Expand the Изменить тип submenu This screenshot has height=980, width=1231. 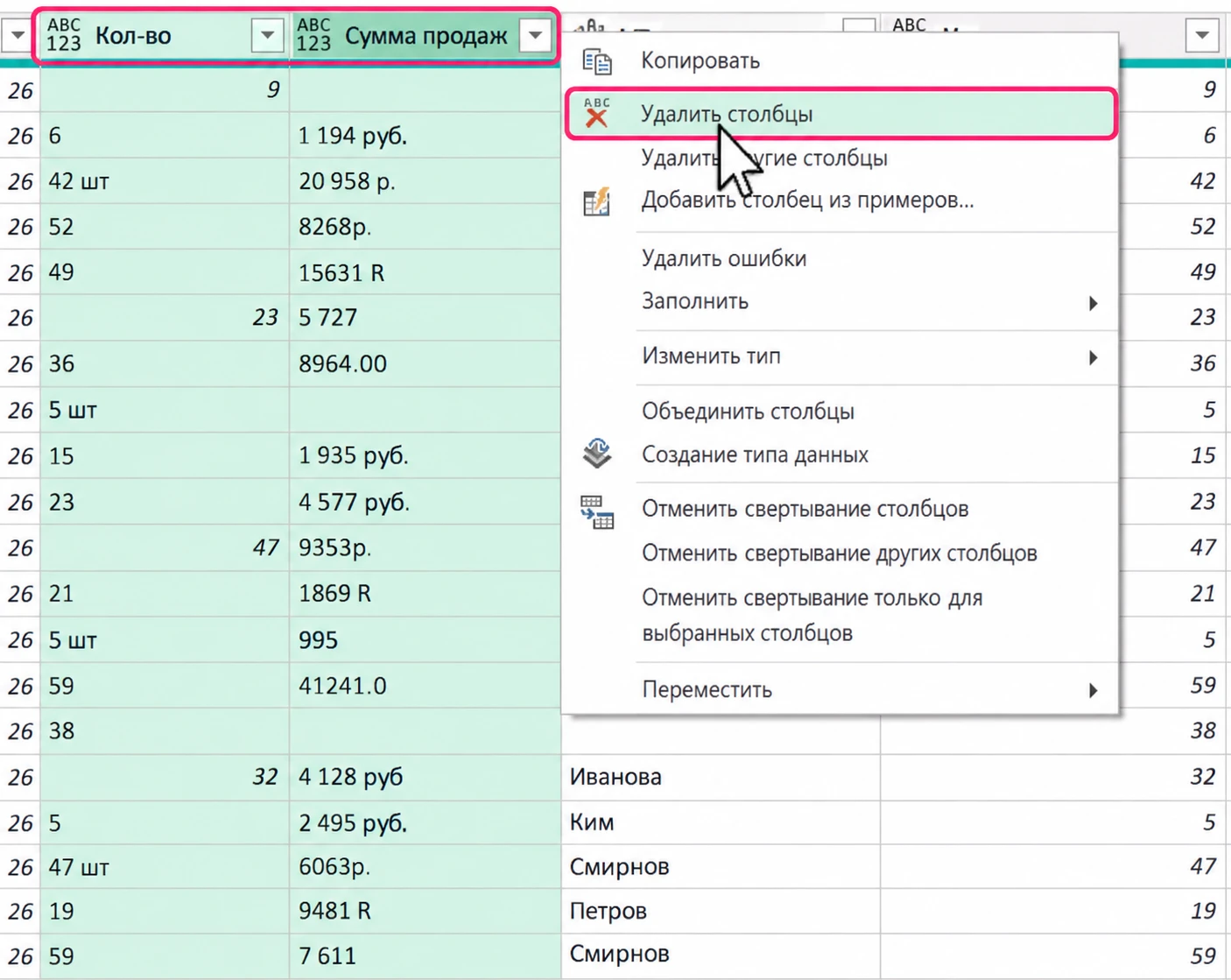pyautogui.click(x=1093, y=357)
